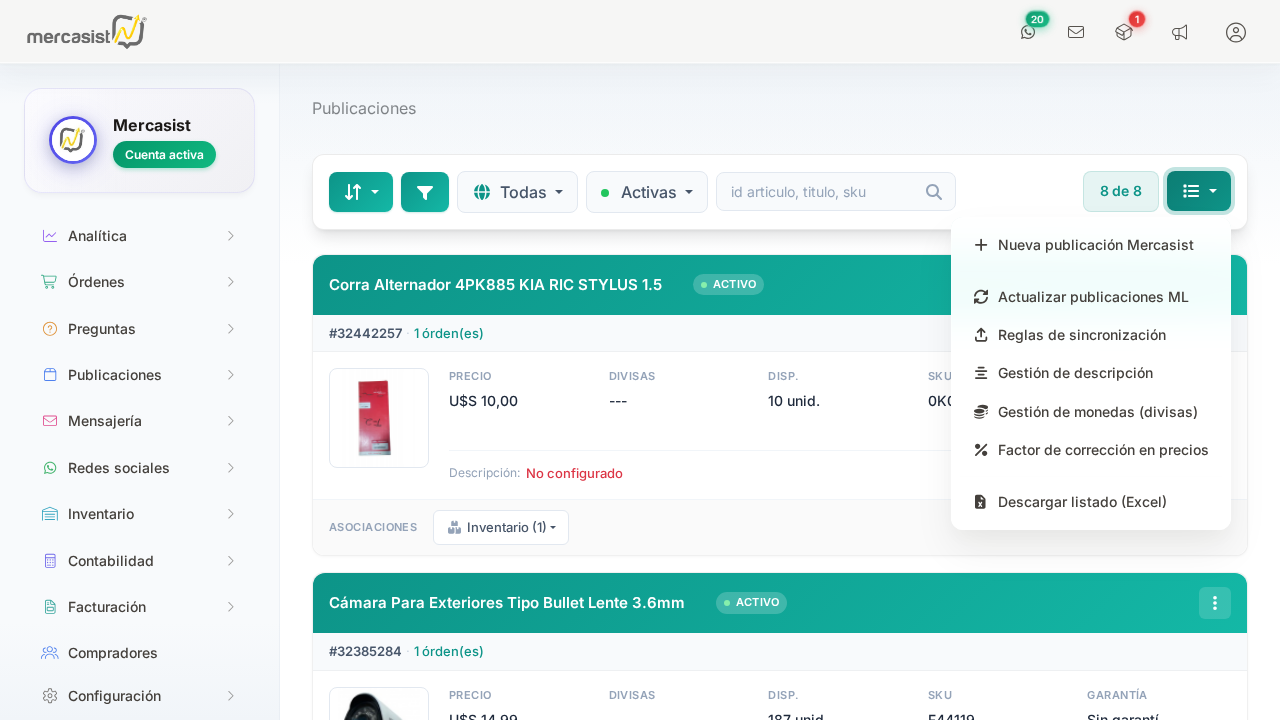Type in the id articulo search field
The height and width of the screenshot is (720, 1280).
(822, 192)
